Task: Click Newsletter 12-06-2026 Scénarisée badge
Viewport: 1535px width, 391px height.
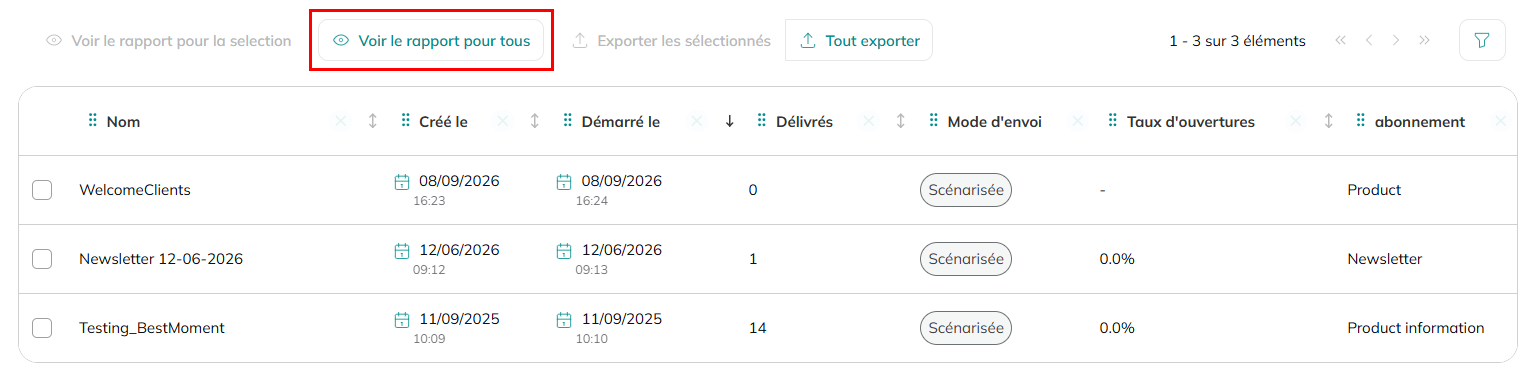Action: (966, 259)
